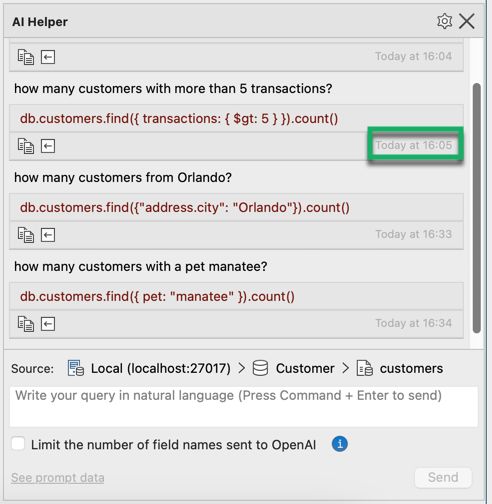492x504 pixels.
Task: Click the Send button
Action: tap(443, 477)
